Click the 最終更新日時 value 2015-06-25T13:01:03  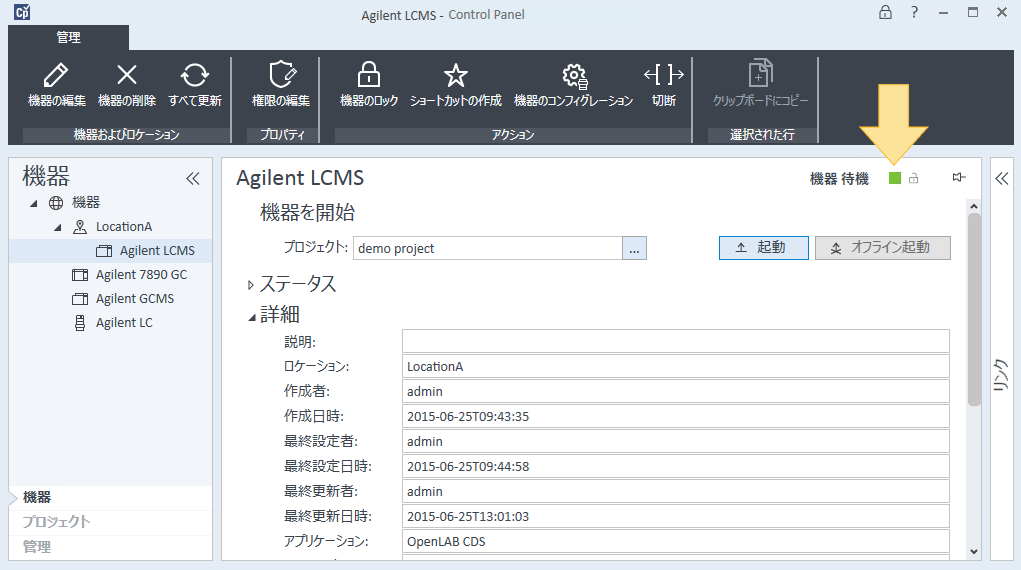(468, 517)
